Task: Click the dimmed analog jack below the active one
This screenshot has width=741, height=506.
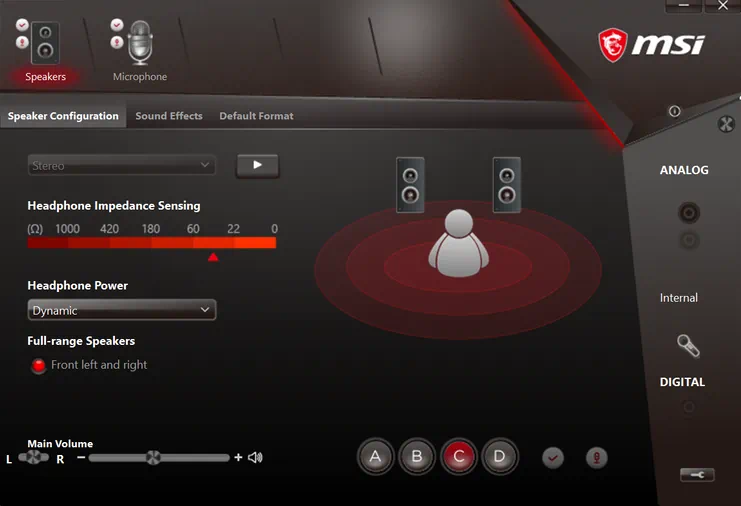Action: (x=689, y=240)
